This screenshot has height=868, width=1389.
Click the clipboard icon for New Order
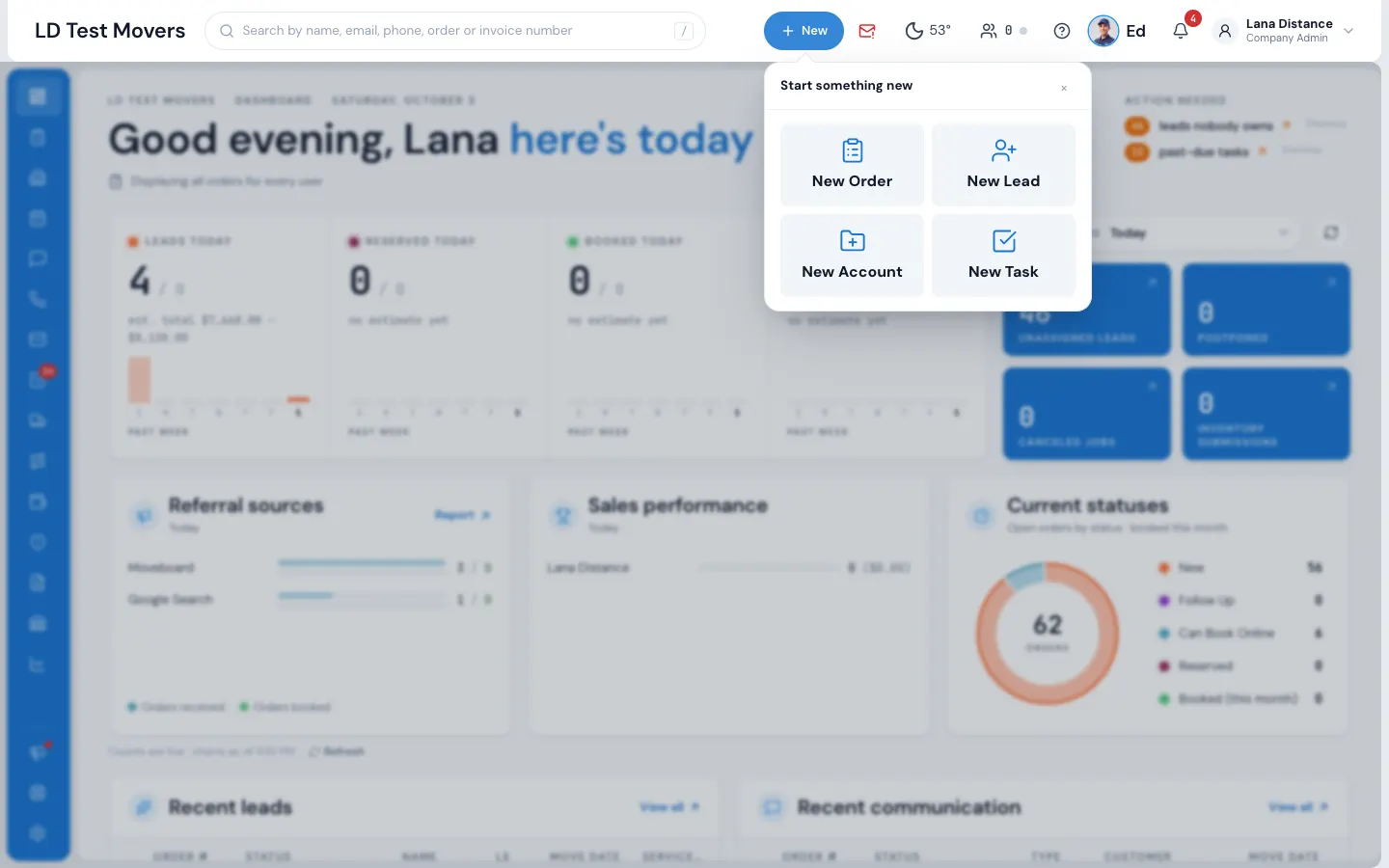click(852, 150)
